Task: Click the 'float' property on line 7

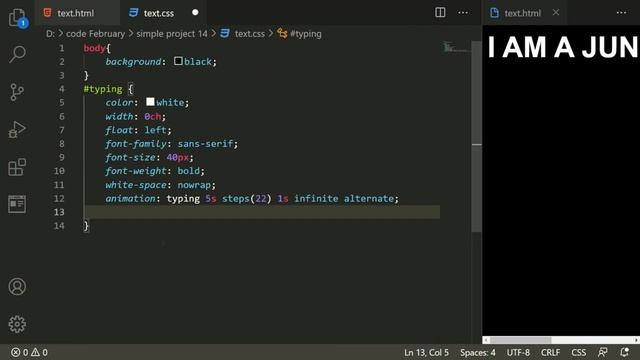Action: 119,130
